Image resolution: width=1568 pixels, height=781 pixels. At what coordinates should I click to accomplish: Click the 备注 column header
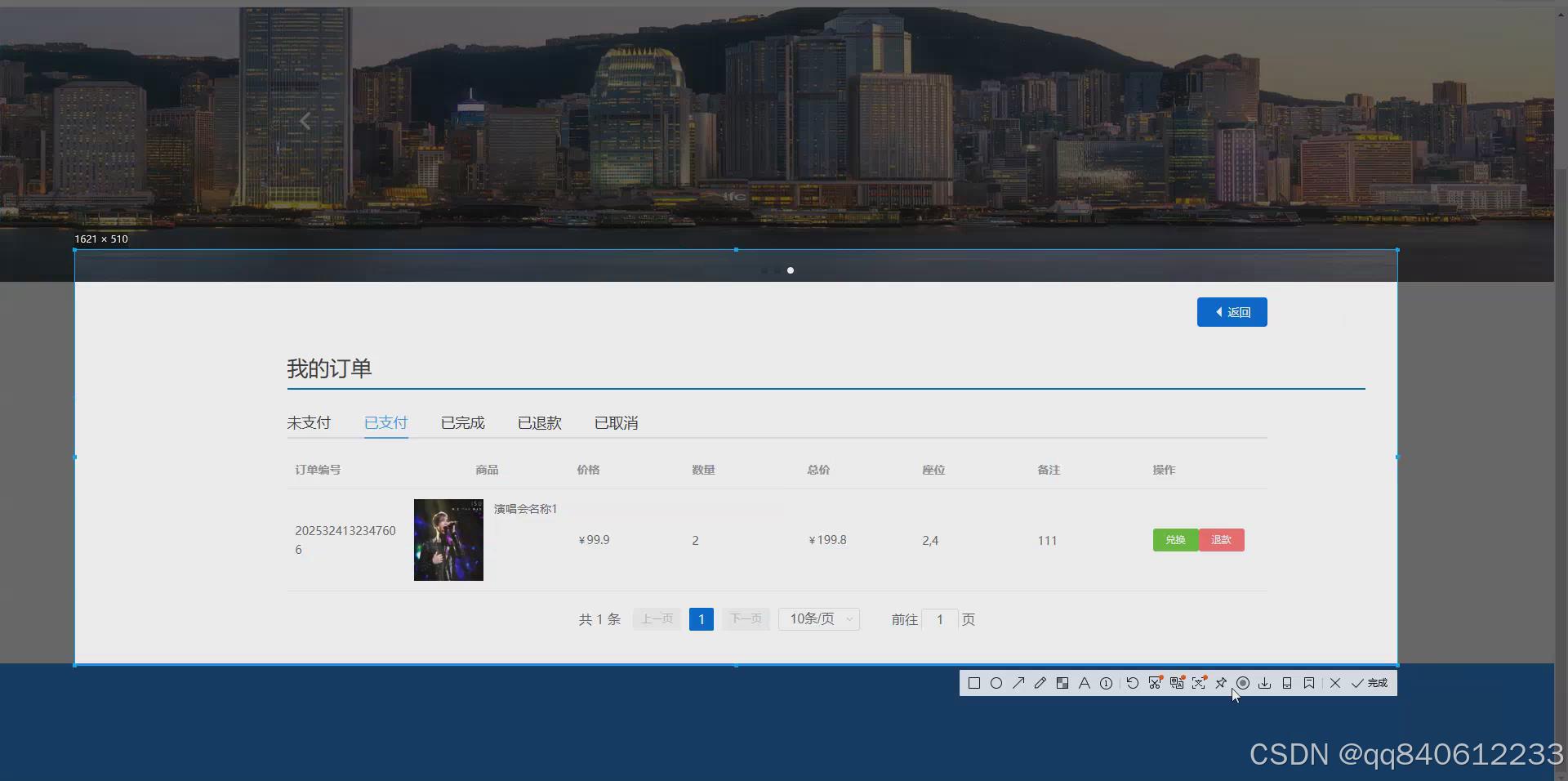1049,470
